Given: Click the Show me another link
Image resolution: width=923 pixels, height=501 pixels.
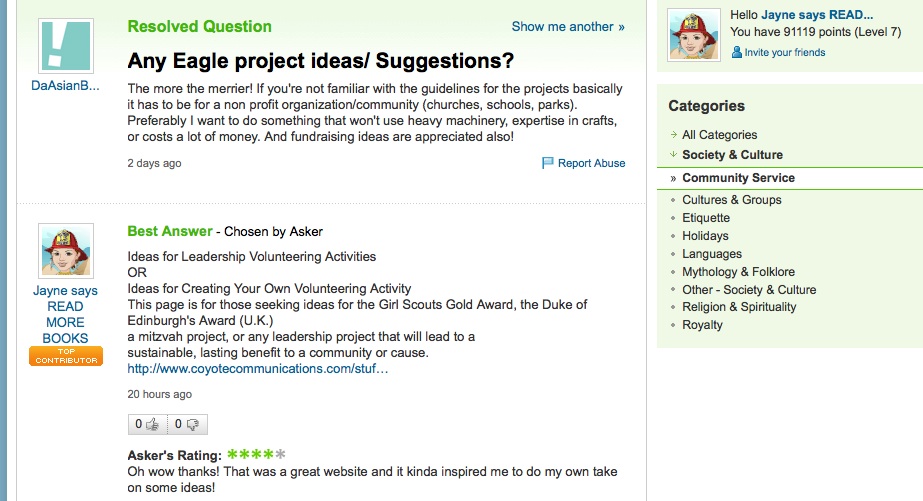Looking at the screenshot, I should 568,26.
